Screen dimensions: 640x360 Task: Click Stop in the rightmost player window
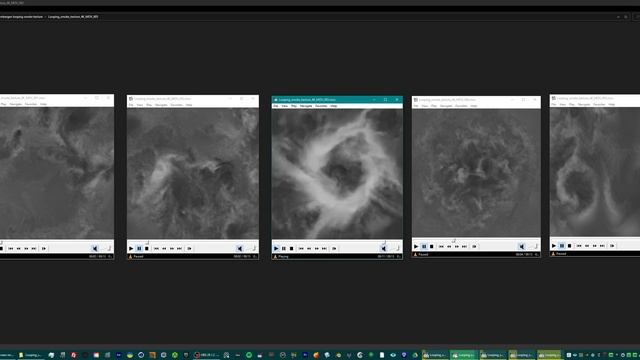click(570, 246)
